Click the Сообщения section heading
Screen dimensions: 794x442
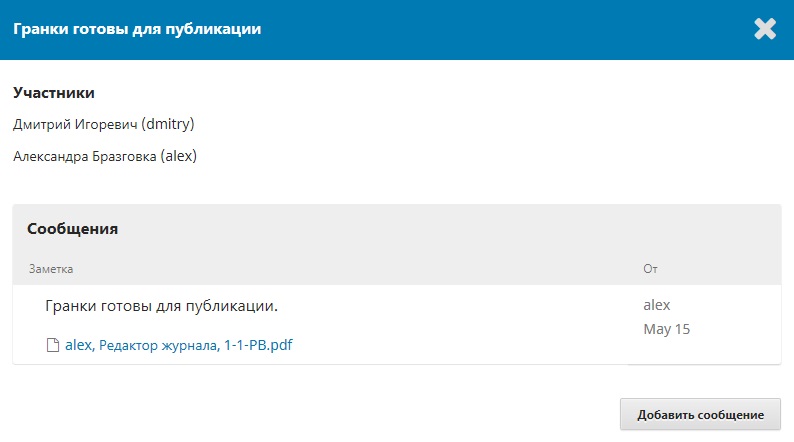click(72, 229)
